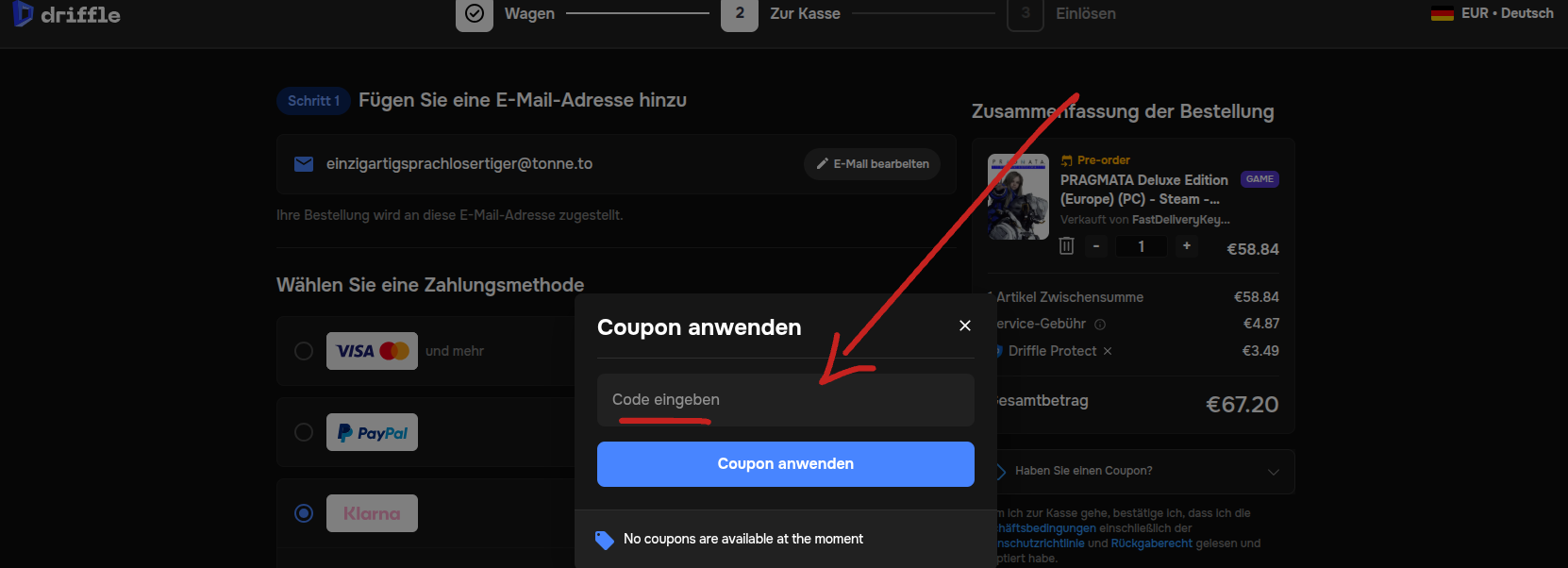
Task: Click E-Mail bearbeiten button
Action: (872, 164)
